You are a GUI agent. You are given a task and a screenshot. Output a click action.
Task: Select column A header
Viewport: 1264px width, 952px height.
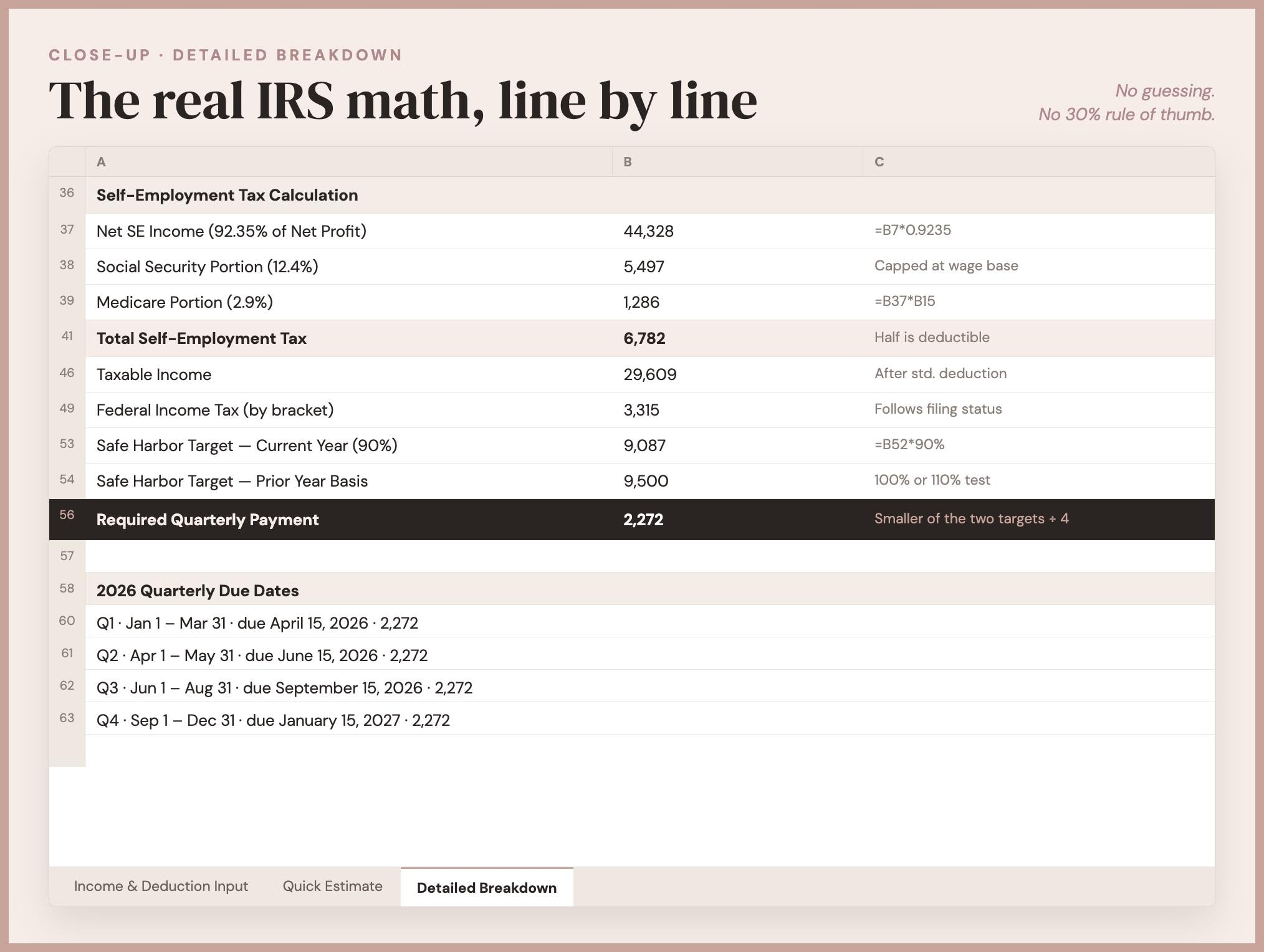pyautogui.click(x=348, y=162)
